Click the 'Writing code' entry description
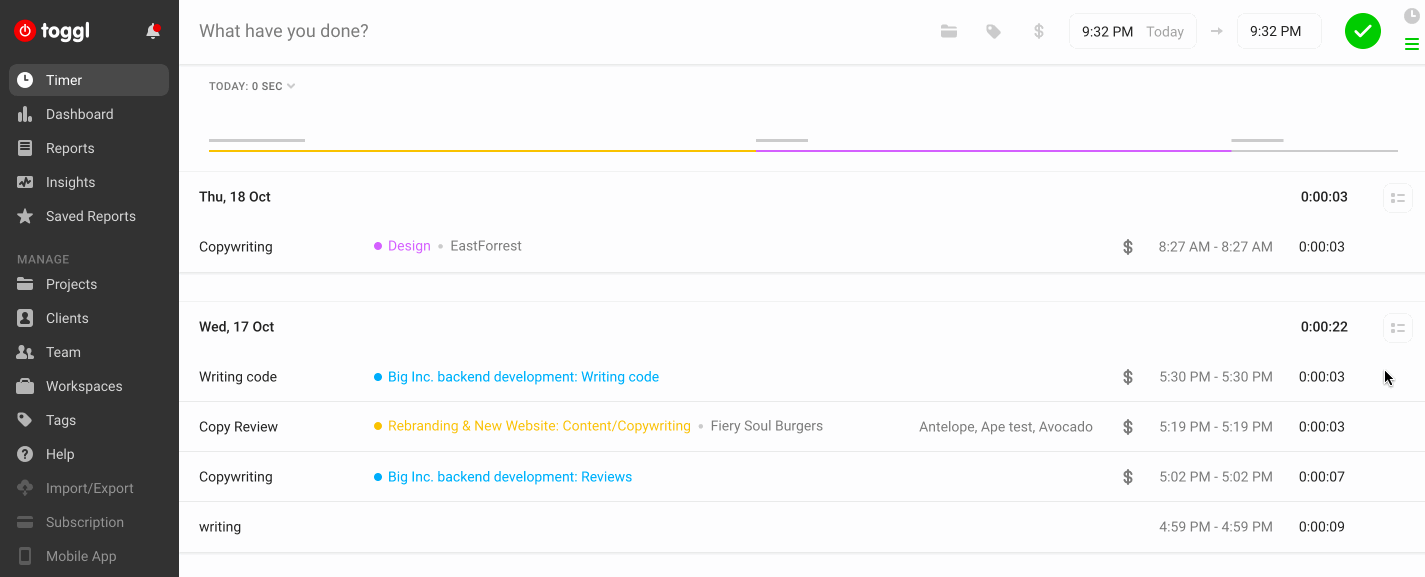Screen dimensions: 1425x577 point(238,377)
